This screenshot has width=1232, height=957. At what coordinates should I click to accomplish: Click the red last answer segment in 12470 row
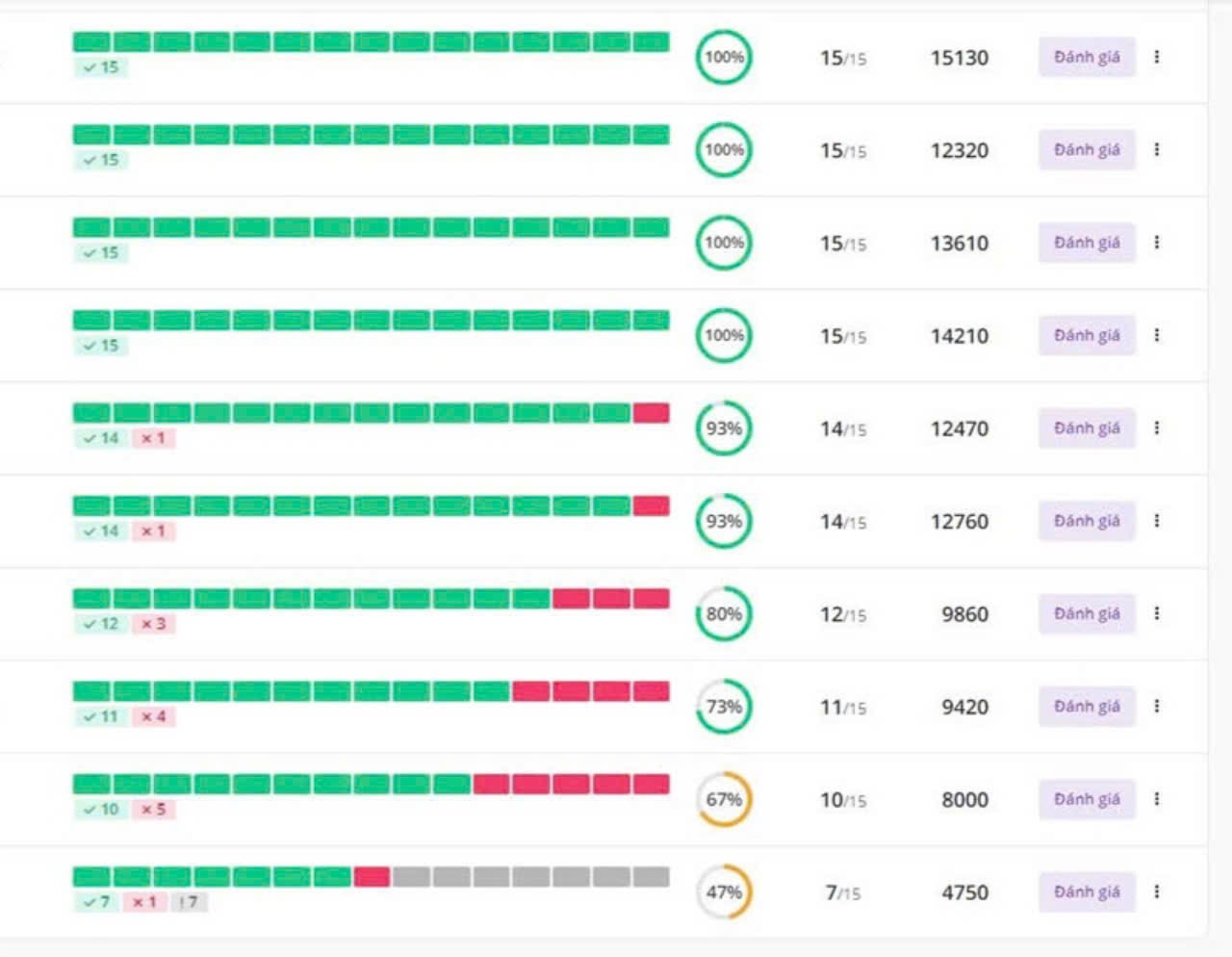click(x=651, y=413)
